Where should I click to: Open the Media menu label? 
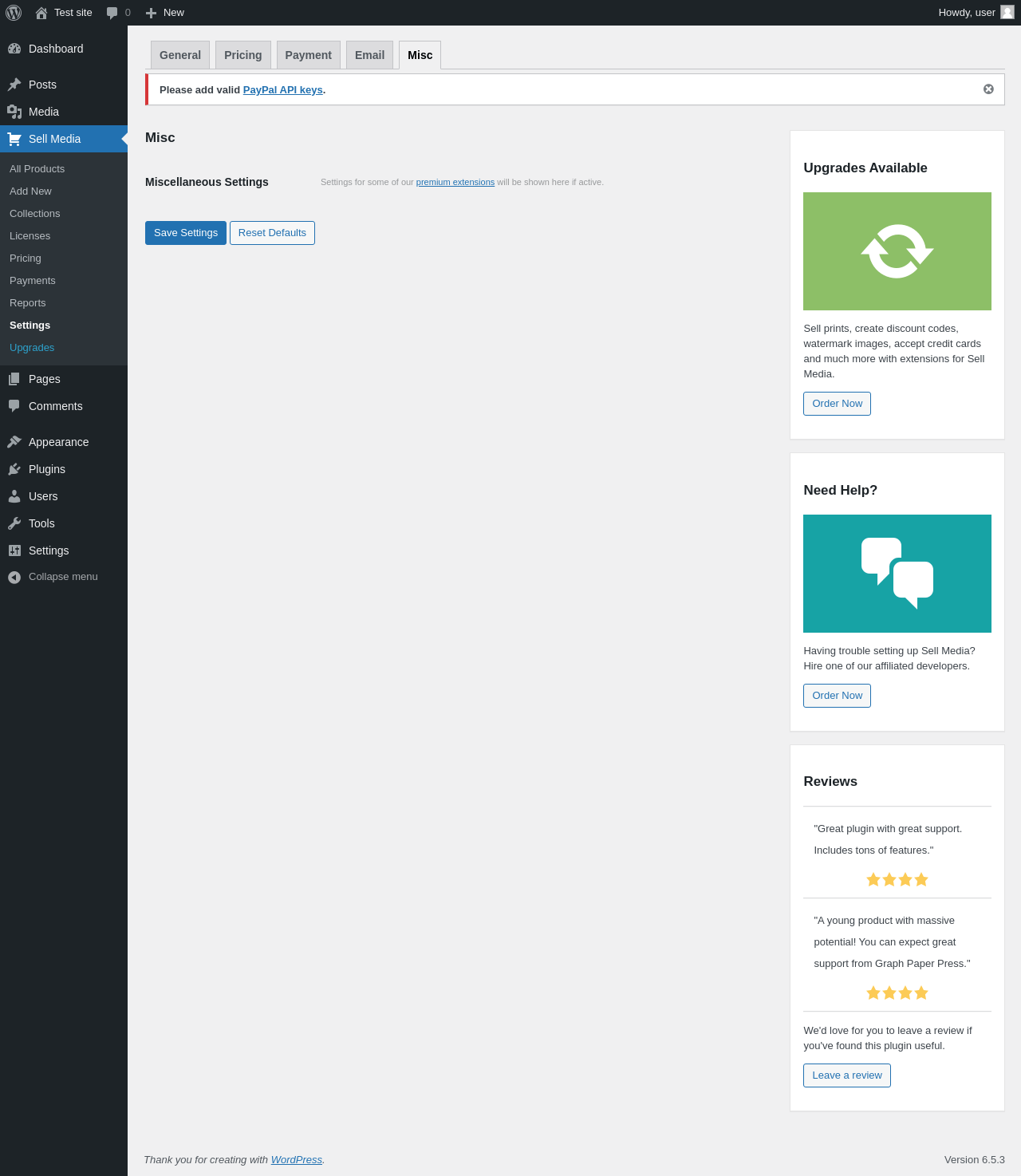[x=44, y=112]
